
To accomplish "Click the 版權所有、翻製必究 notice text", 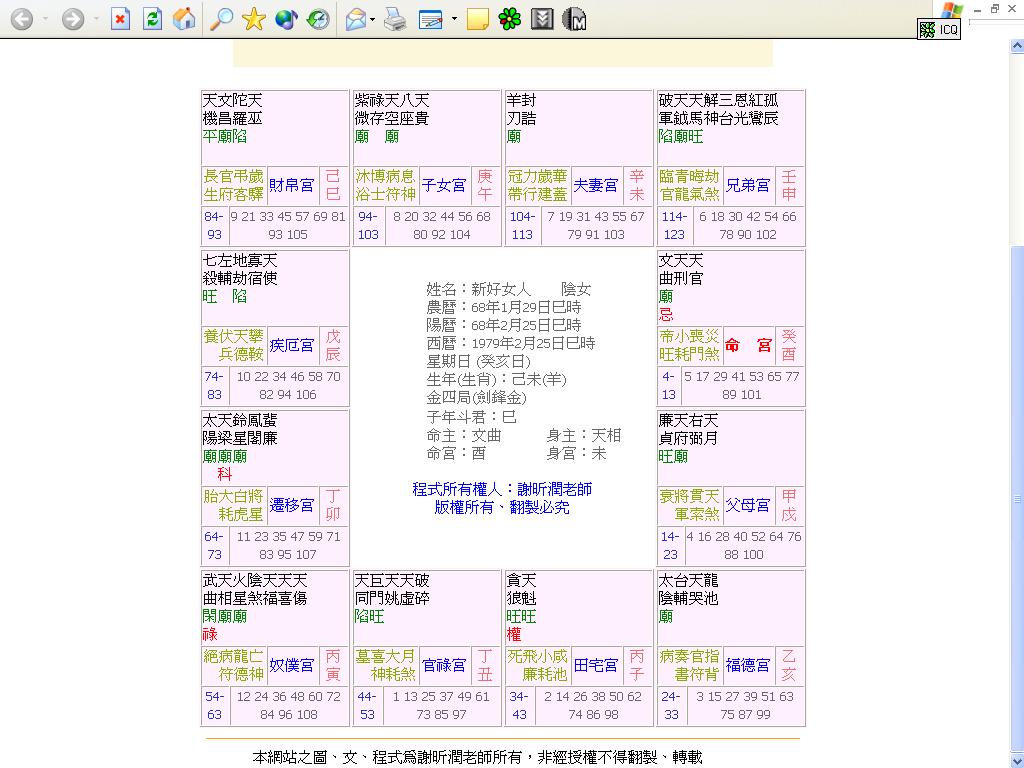I will pos(503,507).
